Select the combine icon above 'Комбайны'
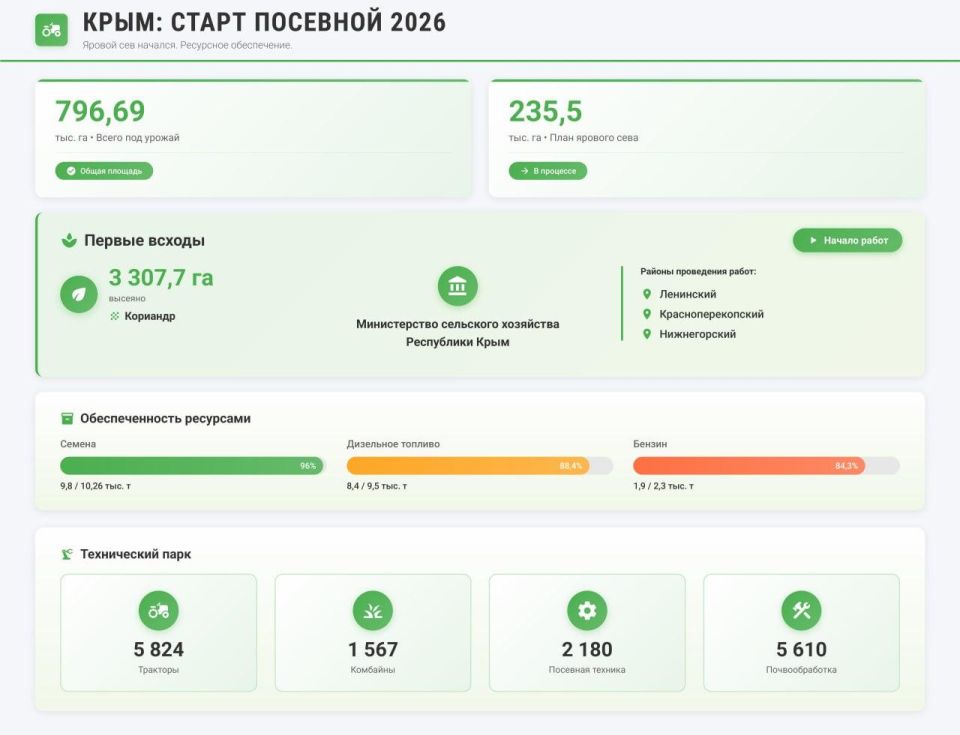Viewport: 960px width, 735px height. (x=372, y=609)
